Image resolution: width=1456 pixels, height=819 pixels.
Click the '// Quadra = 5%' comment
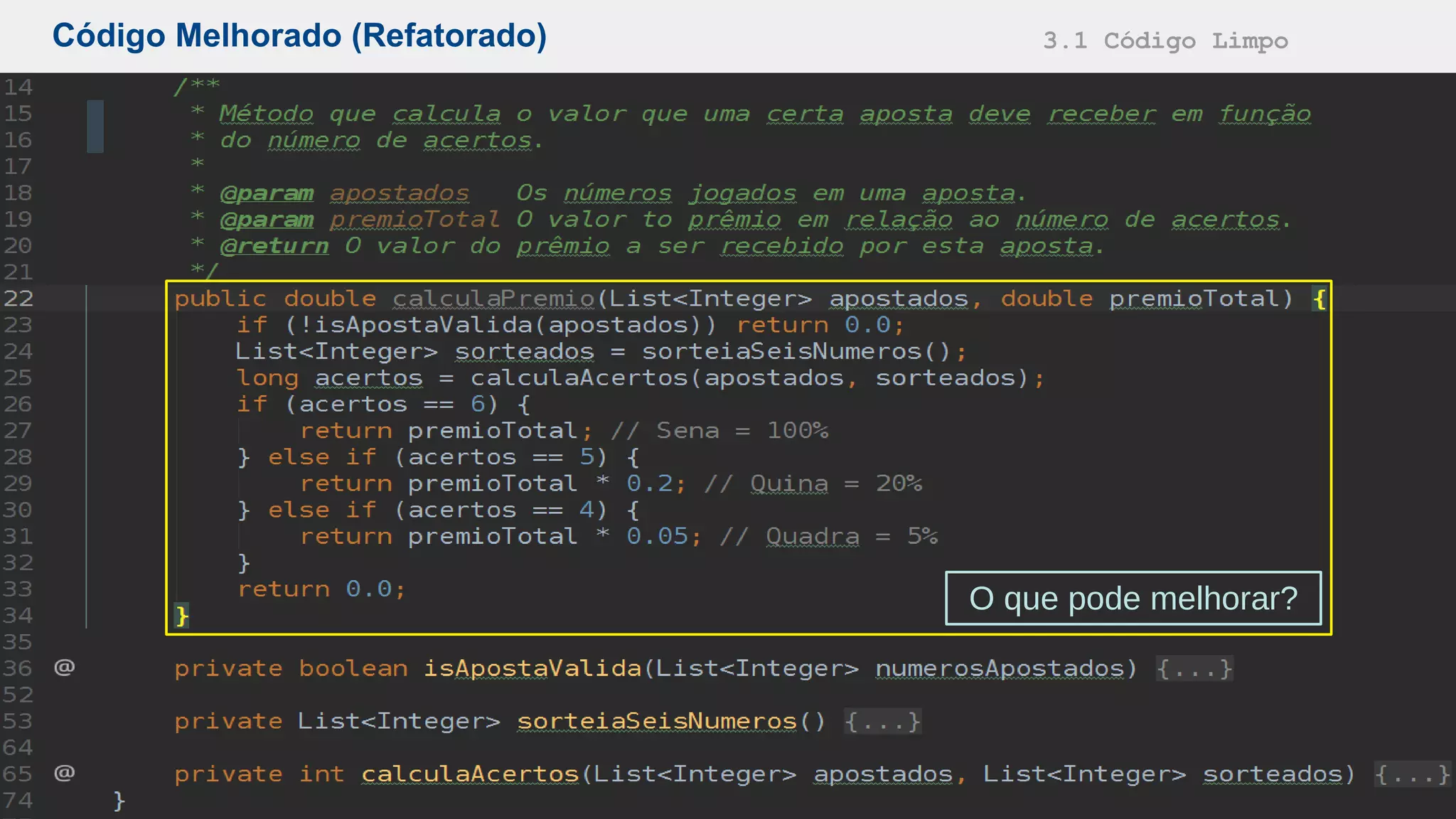click(x=829, y=536)
